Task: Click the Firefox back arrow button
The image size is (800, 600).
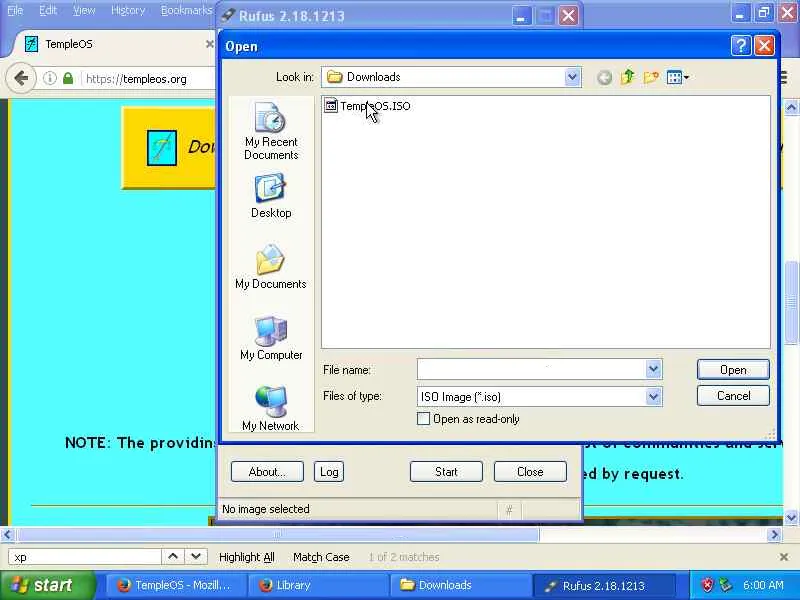Action: point(21,78)
